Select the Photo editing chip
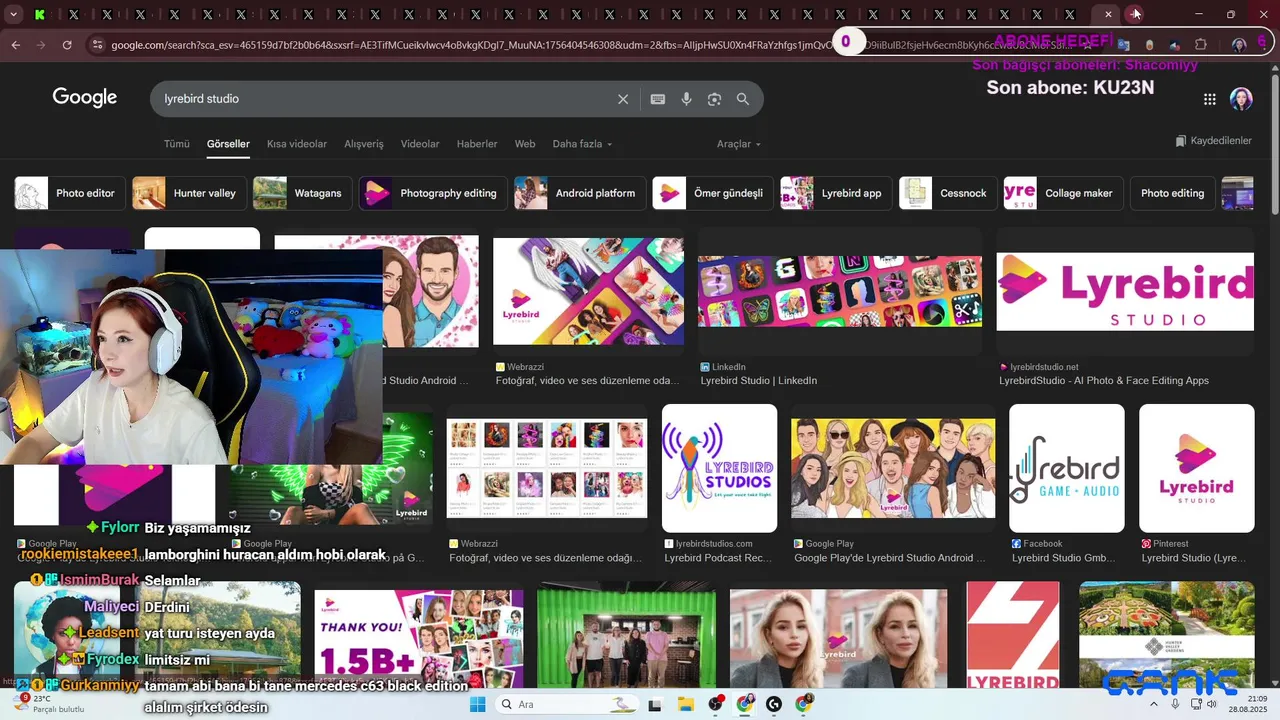This screenshot has height=720, width=1280. 1172,193
